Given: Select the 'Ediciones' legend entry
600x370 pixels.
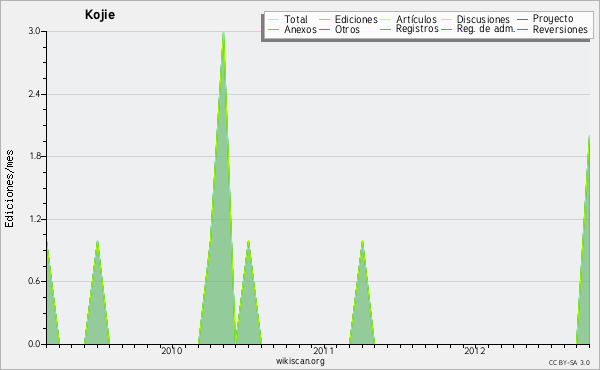Looking at the screenshot, I should (x=348, y=19).
